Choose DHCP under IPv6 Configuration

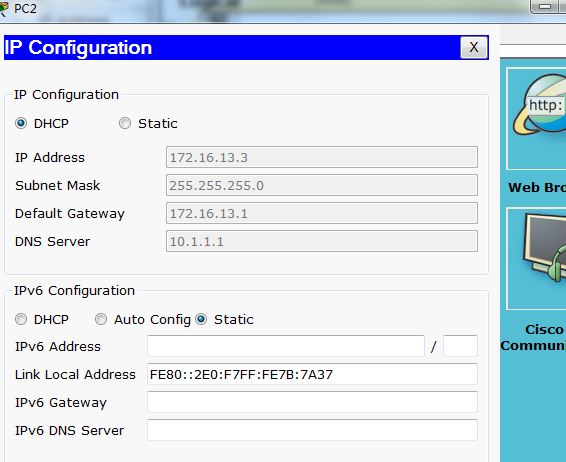(x=21, y=319)
